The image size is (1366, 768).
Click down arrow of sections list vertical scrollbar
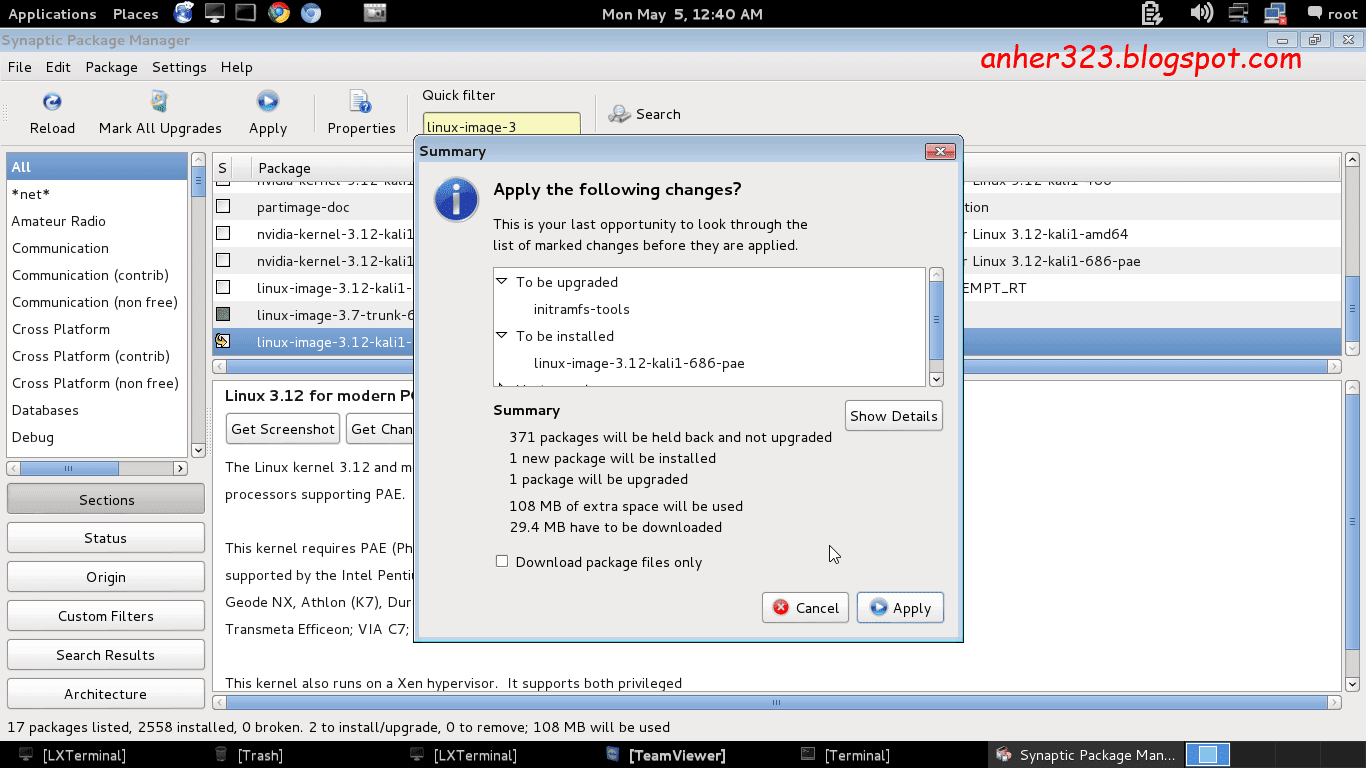(196, 451)
